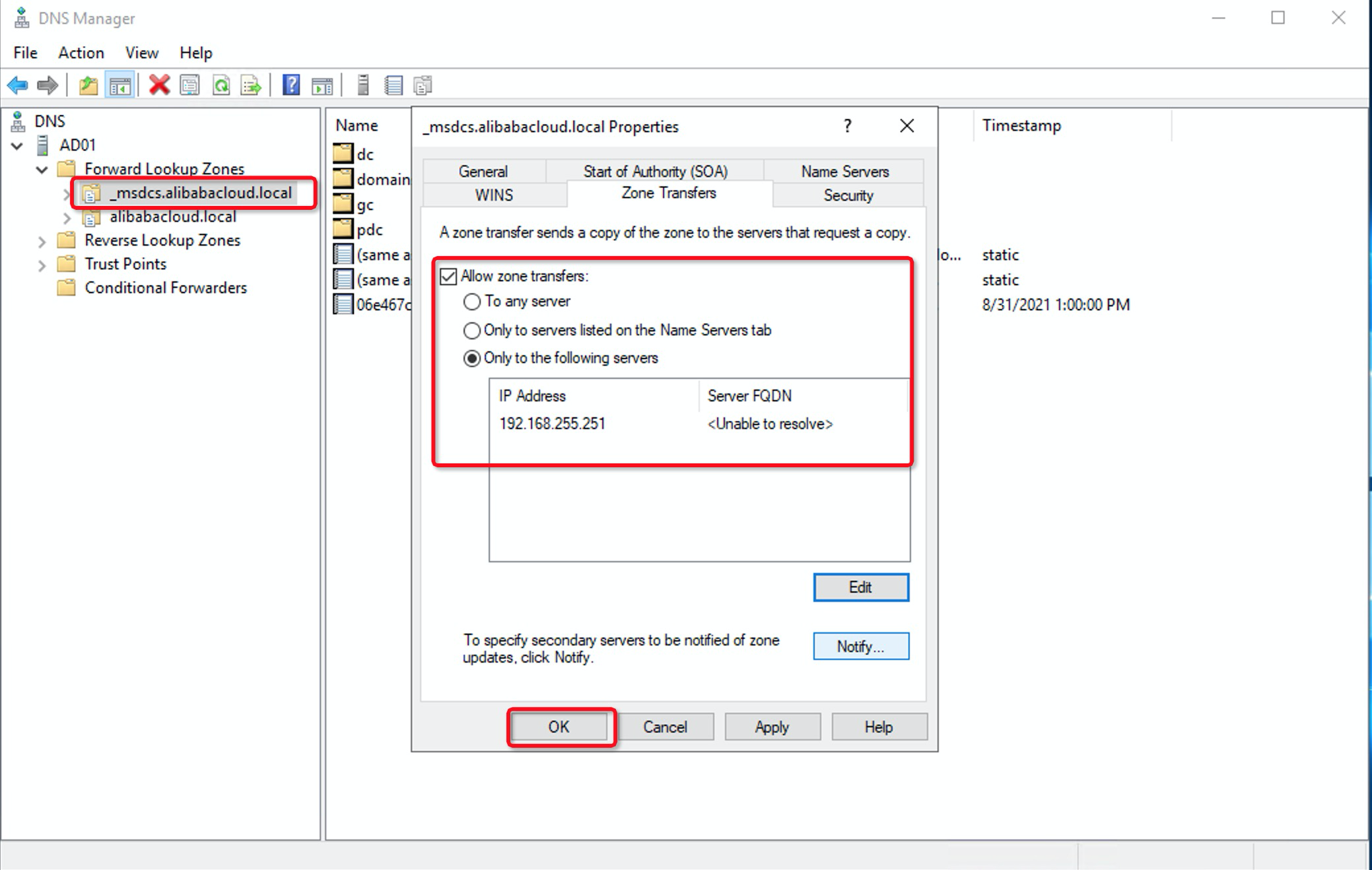Click the blue question mark Help icon
Viewport: 1372px width, 870px height.
(x=291, y=85)
